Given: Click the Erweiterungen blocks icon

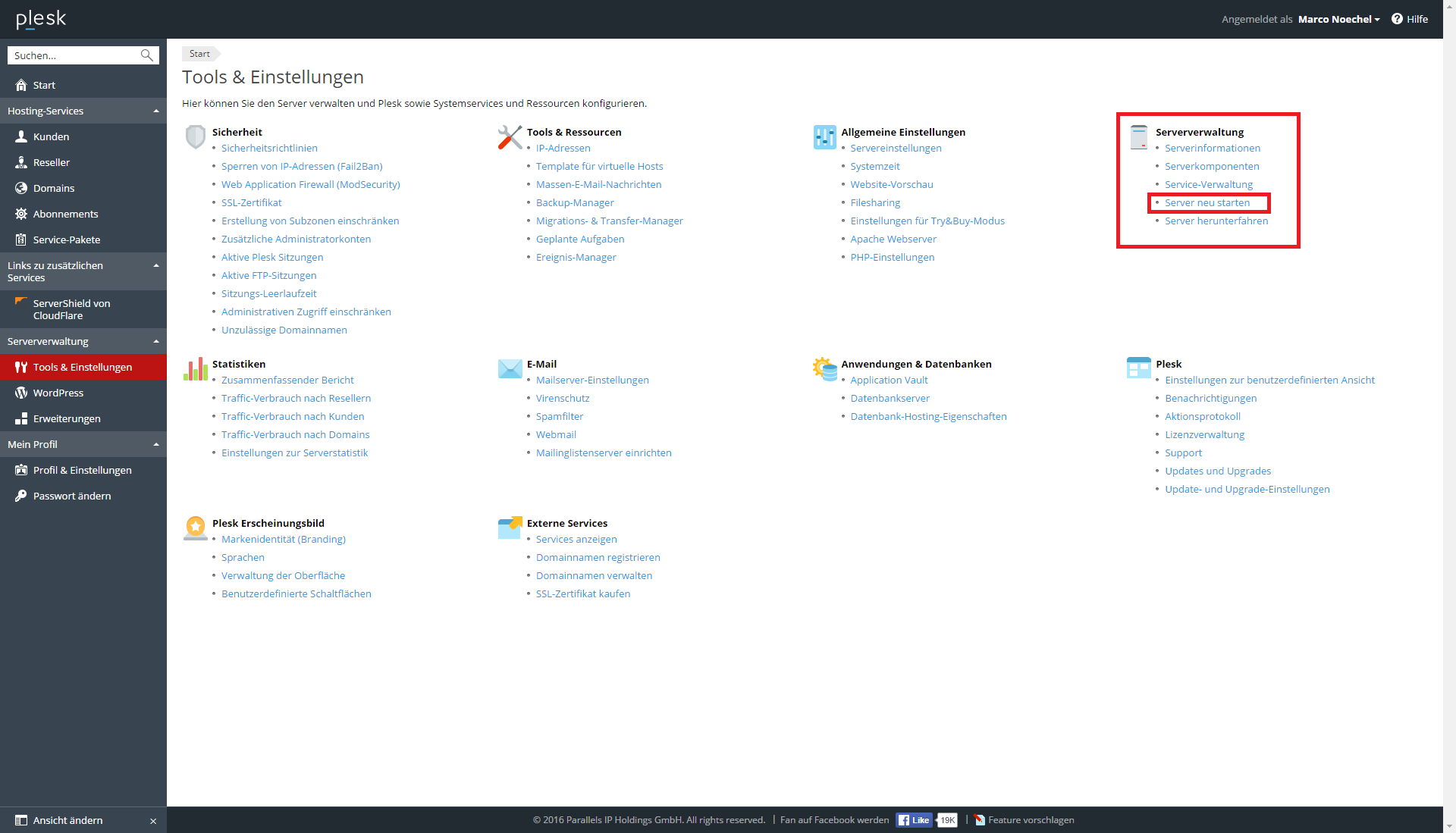Looking at the screenshot, I should pos(21,418).
